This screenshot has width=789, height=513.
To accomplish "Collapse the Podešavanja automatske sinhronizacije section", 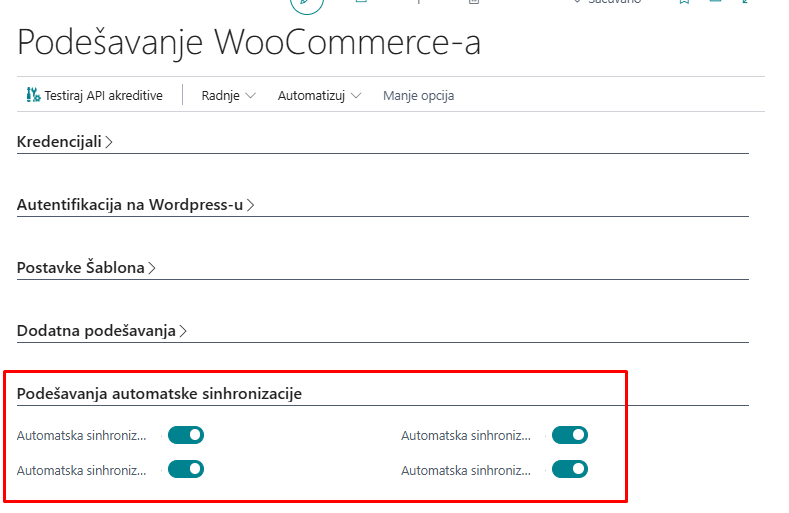I will 159,393.
